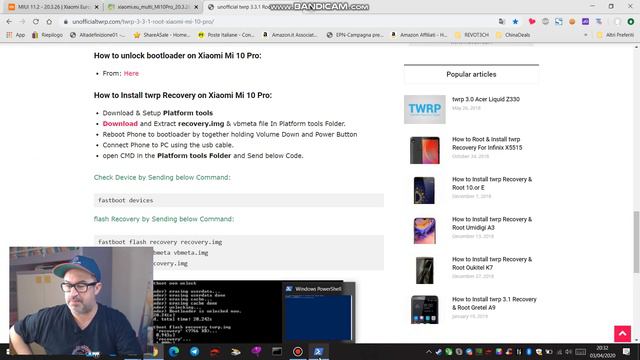The width and height of the screenshot is (640, 360).
Task: Open the REVOT3CH bookmarks folder
Action: point(471,35)
